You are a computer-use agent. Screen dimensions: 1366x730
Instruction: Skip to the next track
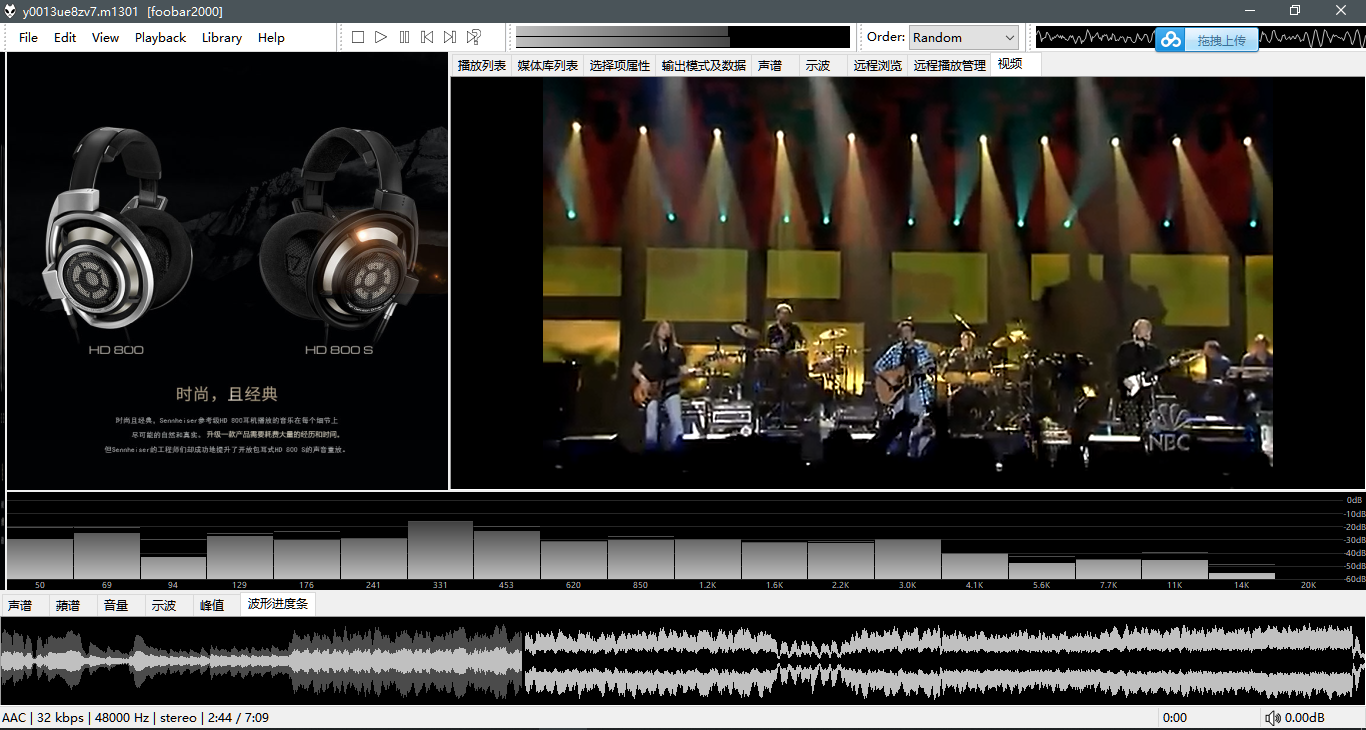[450, 37]
